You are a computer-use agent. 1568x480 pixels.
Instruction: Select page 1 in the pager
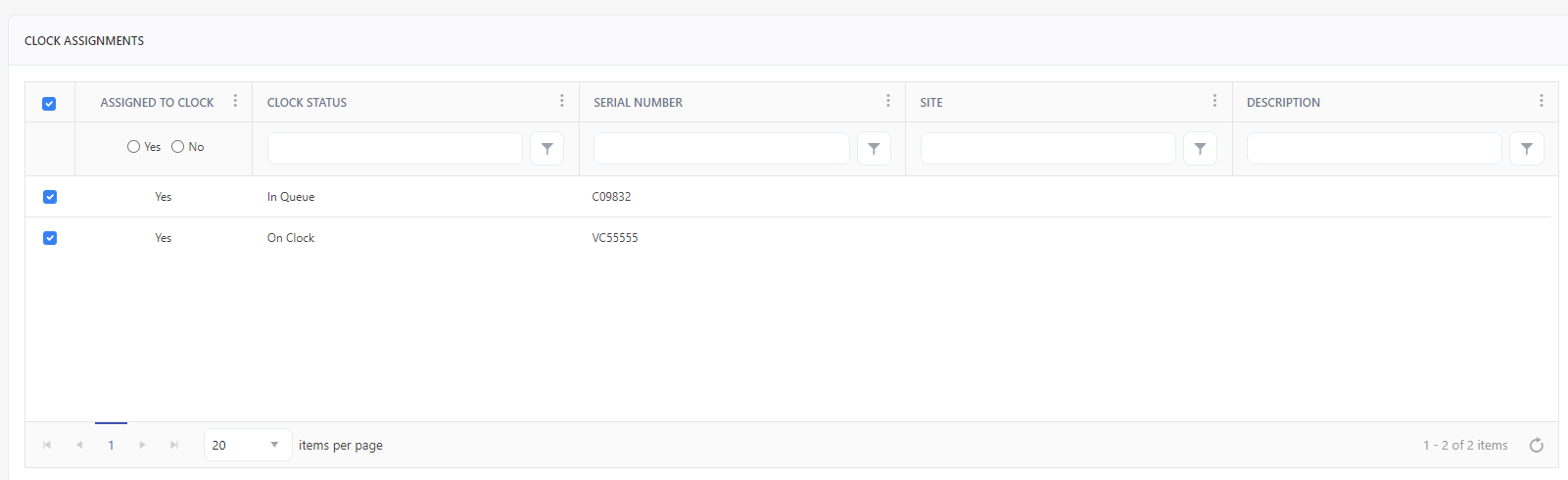point(111,446)
